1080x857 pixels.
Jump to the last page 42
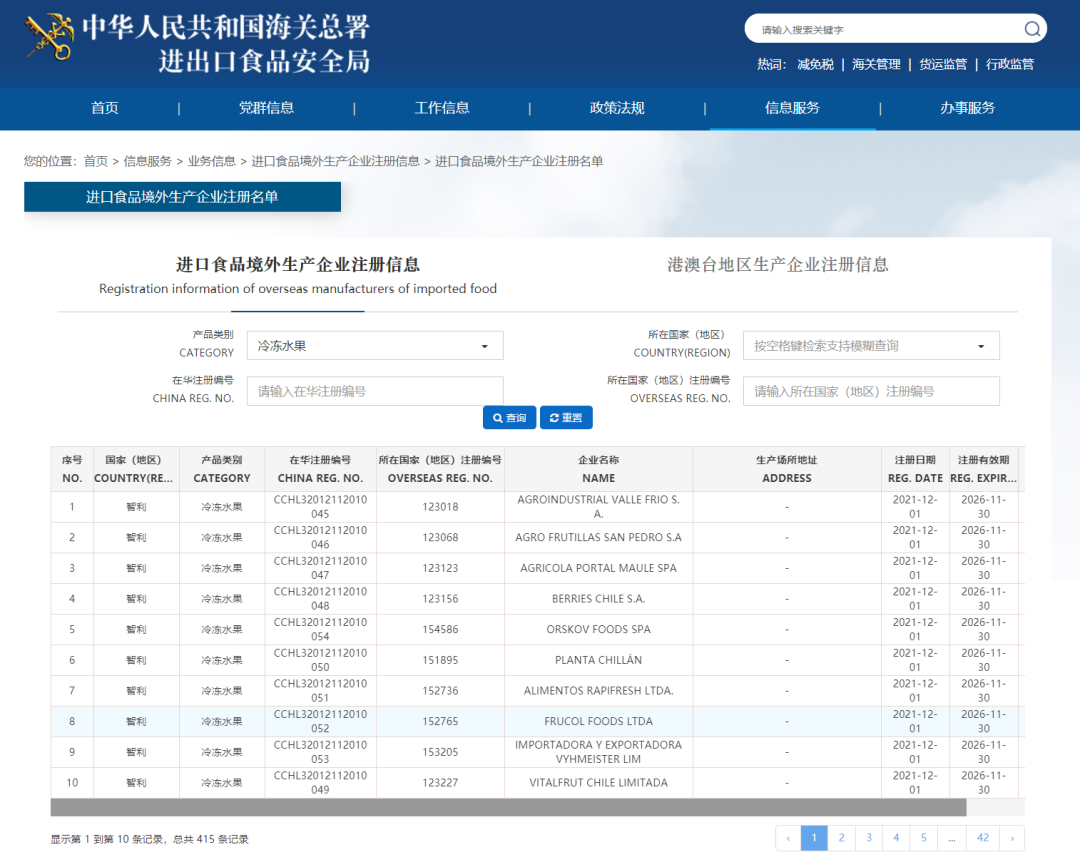coord(982,838)
